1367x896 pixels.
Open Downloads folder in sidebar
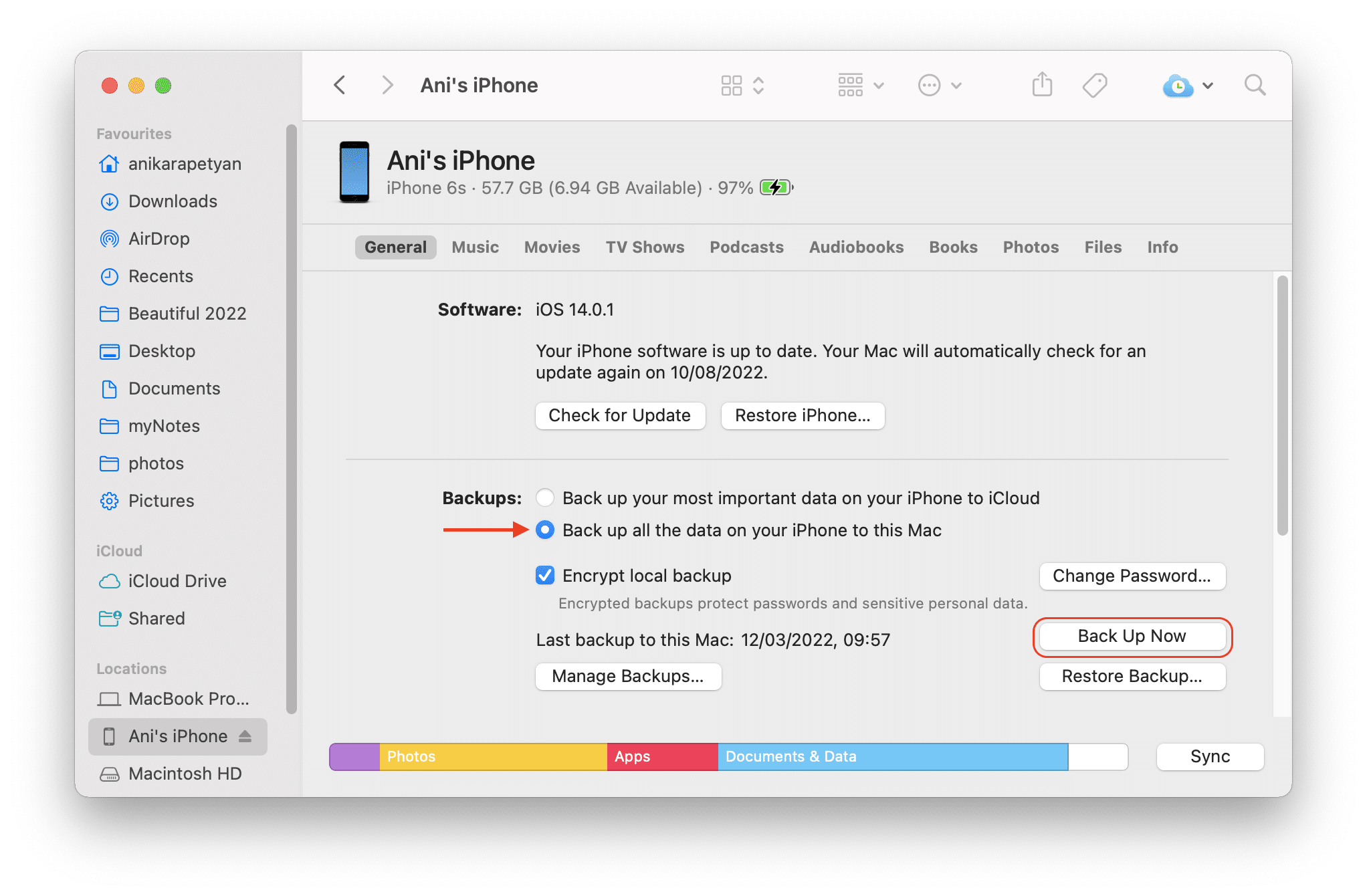coord(172,201)
